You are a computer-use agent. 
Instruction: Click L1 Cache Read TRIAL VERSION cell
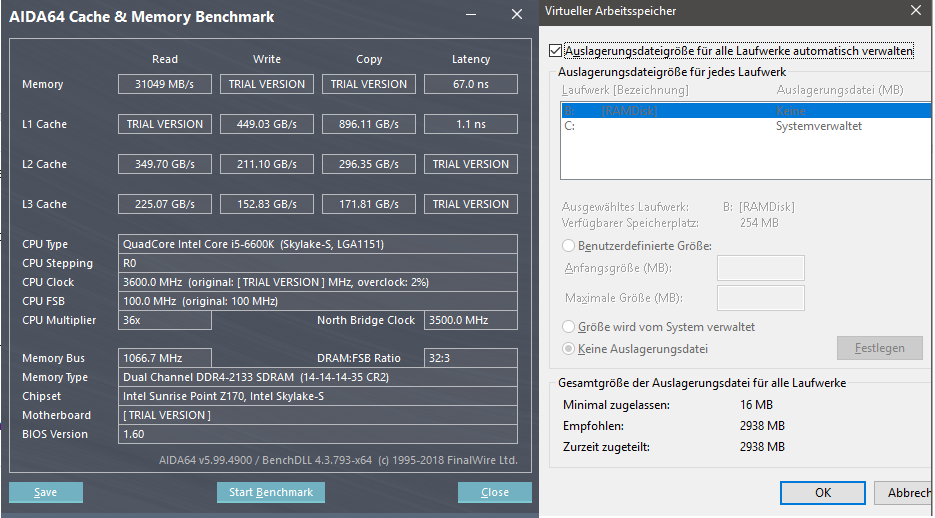[x=165, y=124]
